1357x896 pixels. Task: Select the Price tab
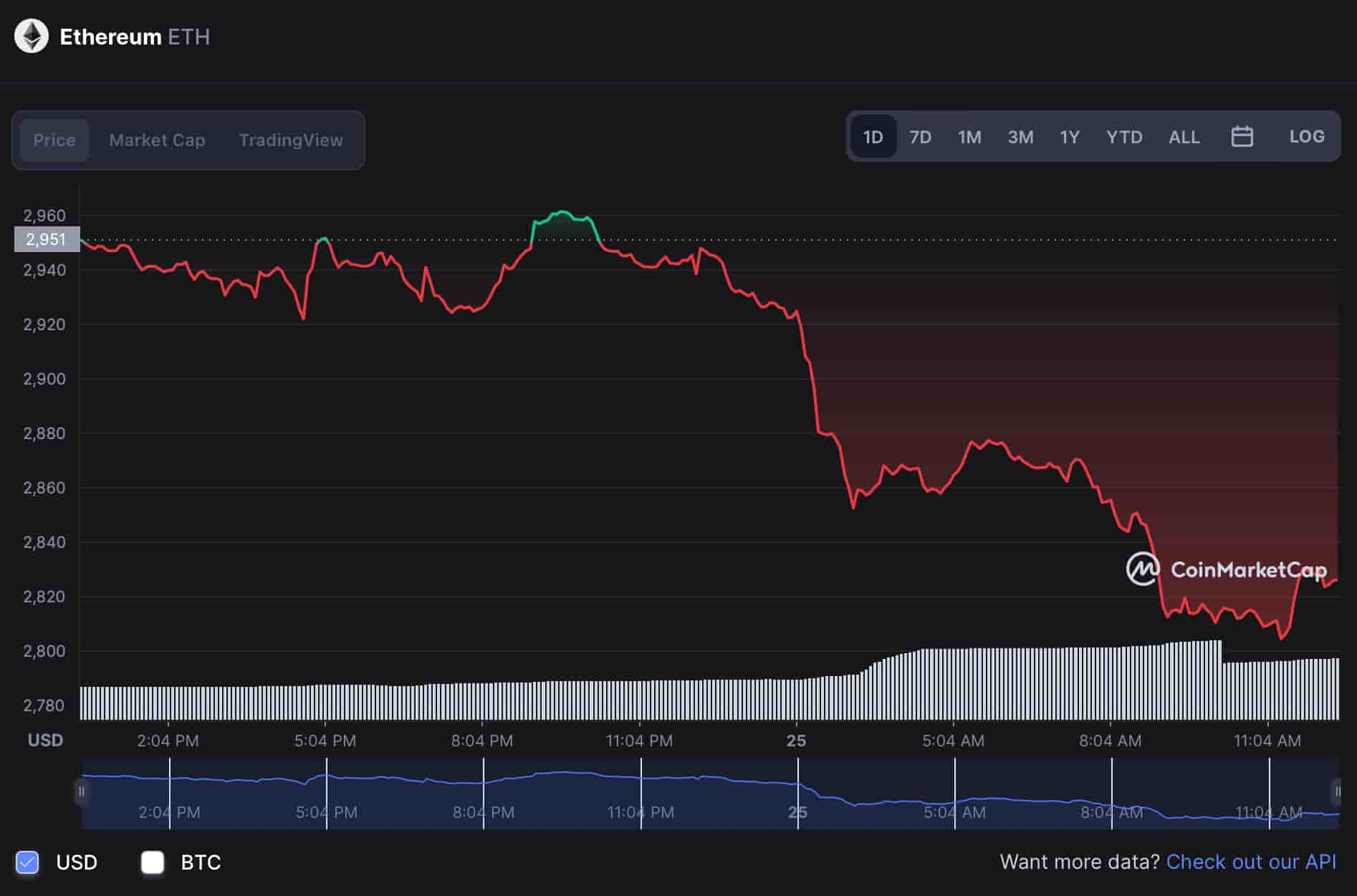pos(54,140)
